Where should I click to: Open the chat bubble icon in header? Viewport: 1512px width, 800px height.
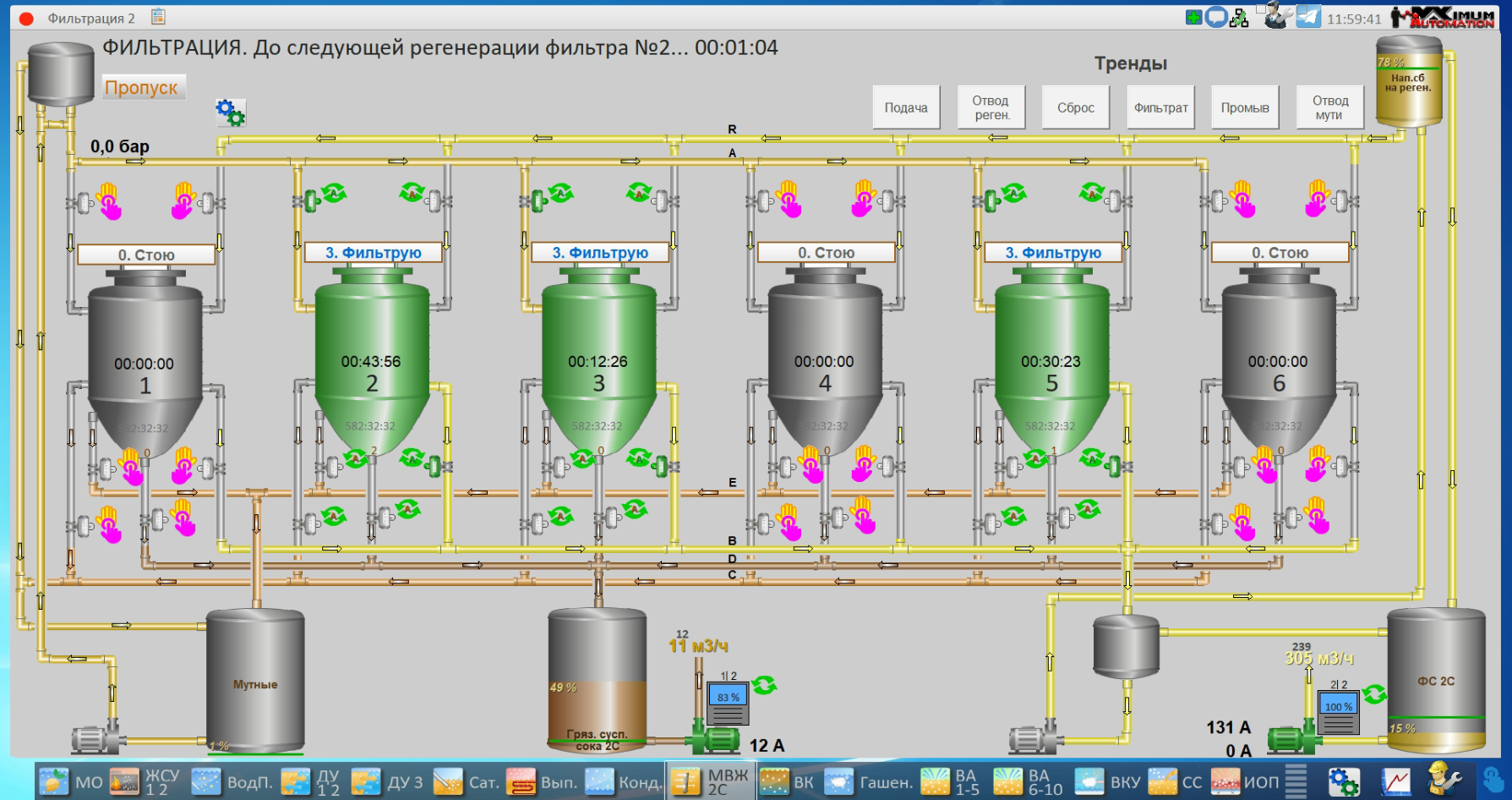(1216, 17)
